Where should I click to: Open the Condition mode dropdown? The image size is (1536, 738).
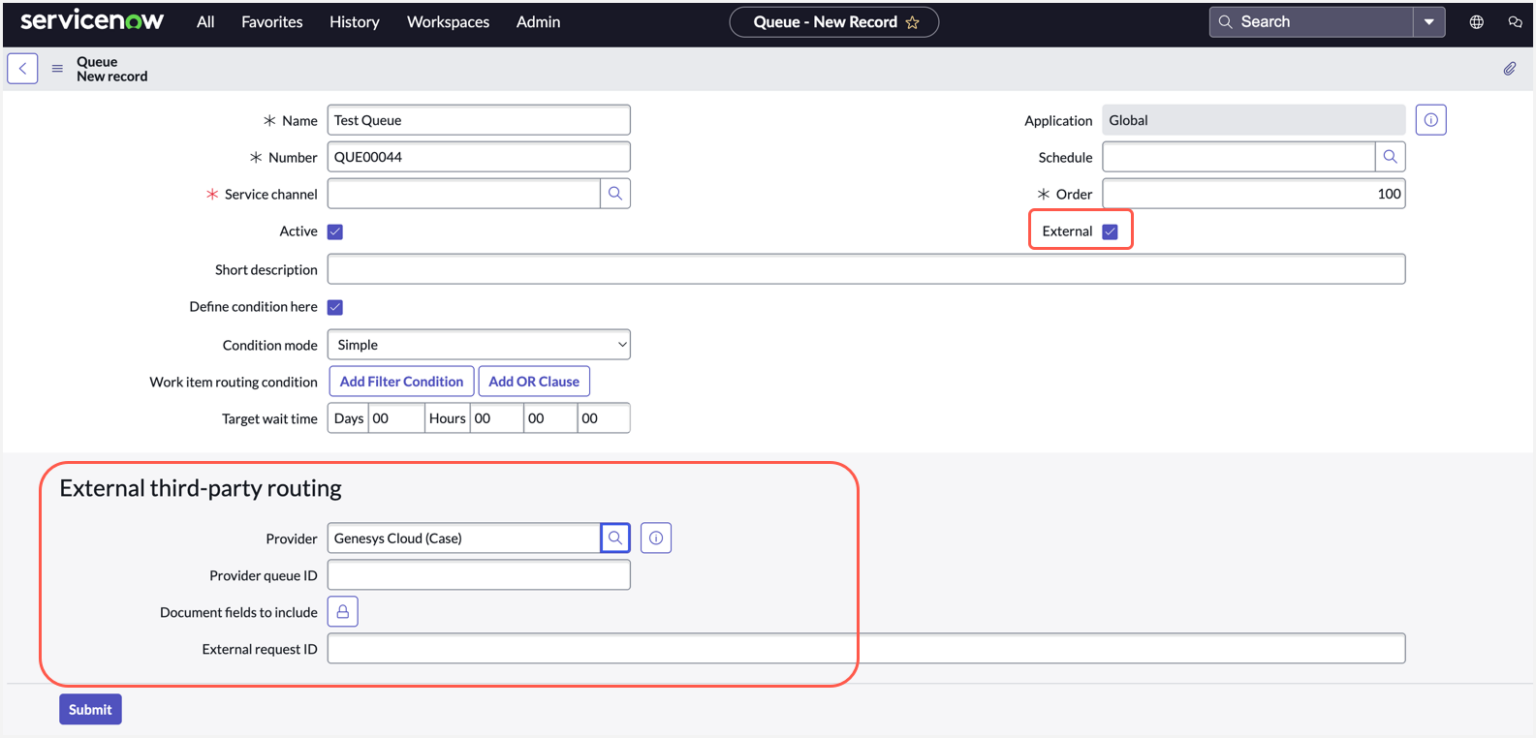(478, 344)
